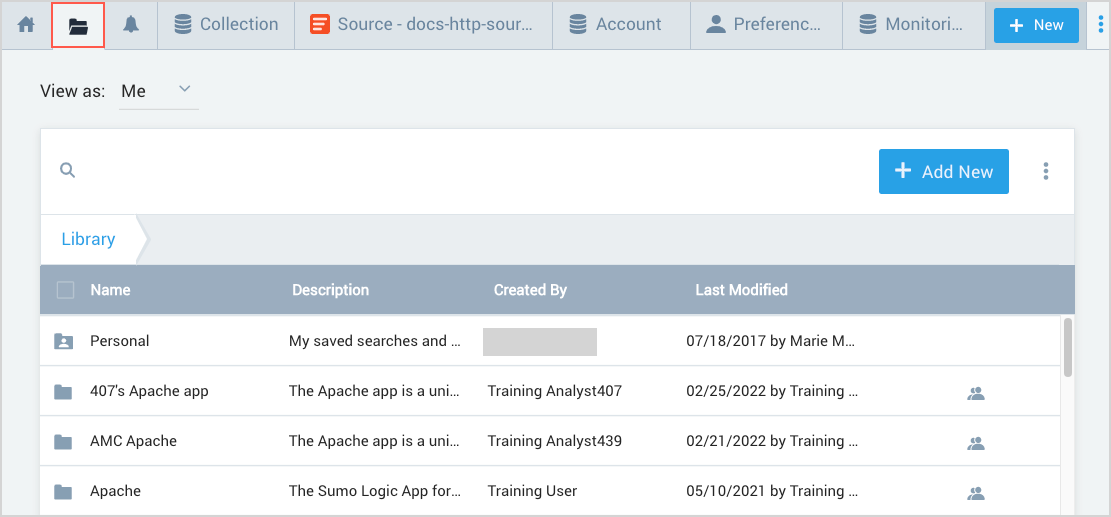Switch to the Account tab
Viewport: 1111px width, 517px height.
tap(616, 25)
